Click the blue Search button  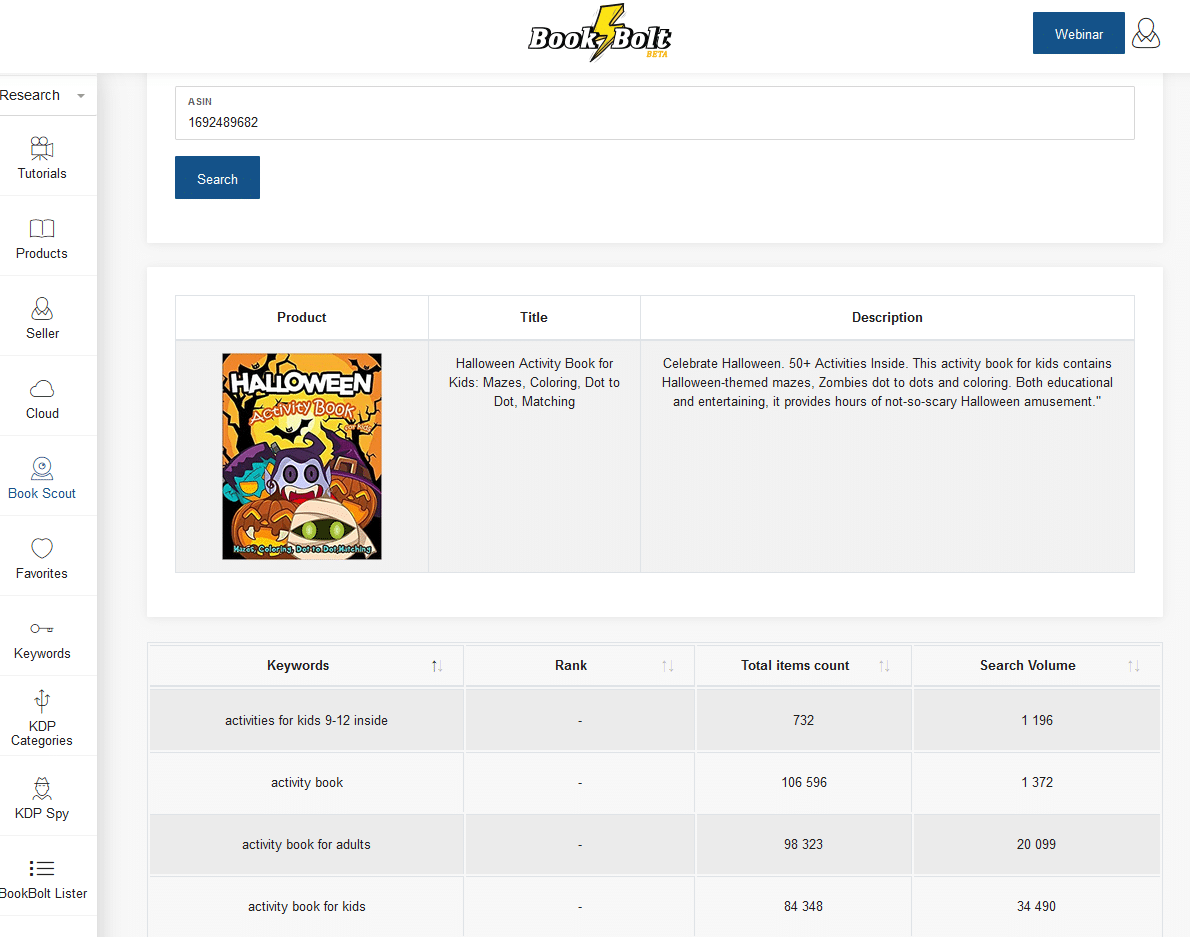pos(217,178)
